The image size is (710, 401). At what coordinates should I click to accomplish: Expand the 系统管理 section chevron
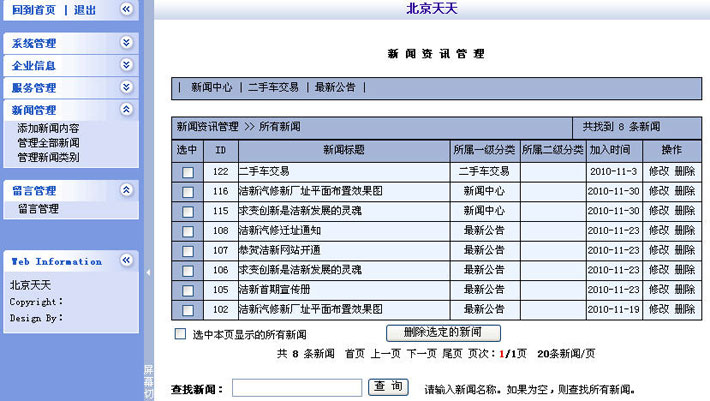pos(126,43)
